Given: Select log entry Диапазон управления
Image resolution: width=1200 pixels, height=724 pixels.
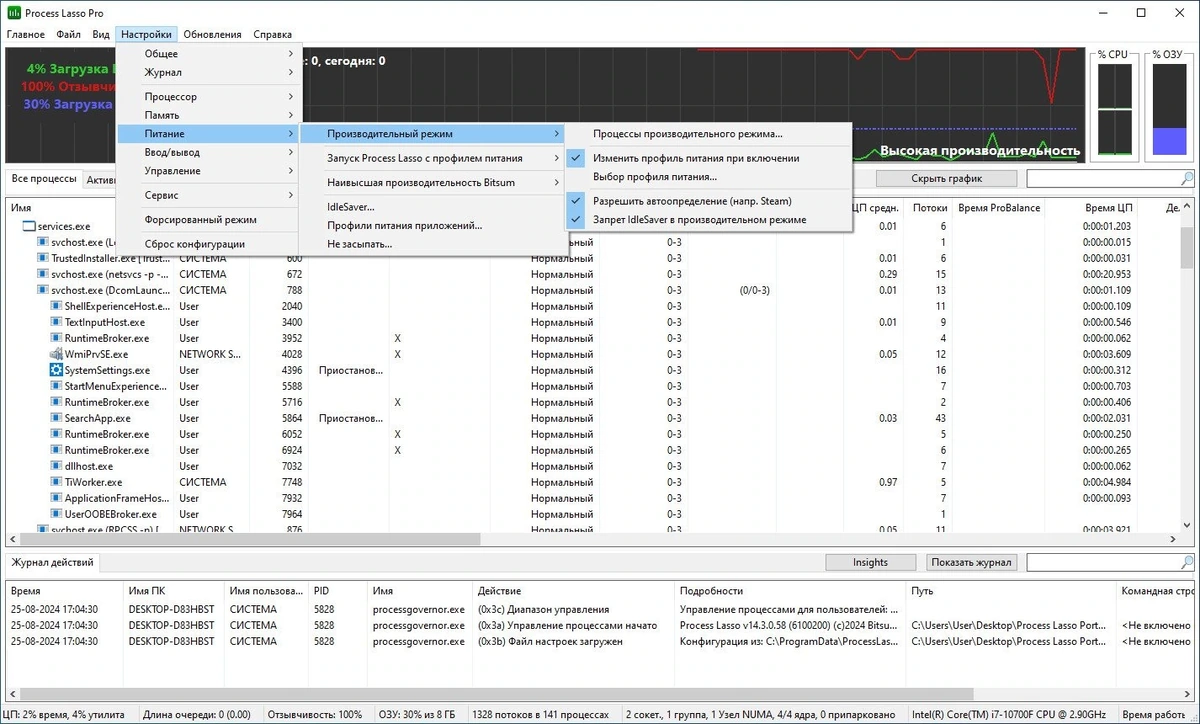Looking at the screenshot, I should [x=600, y=609].
